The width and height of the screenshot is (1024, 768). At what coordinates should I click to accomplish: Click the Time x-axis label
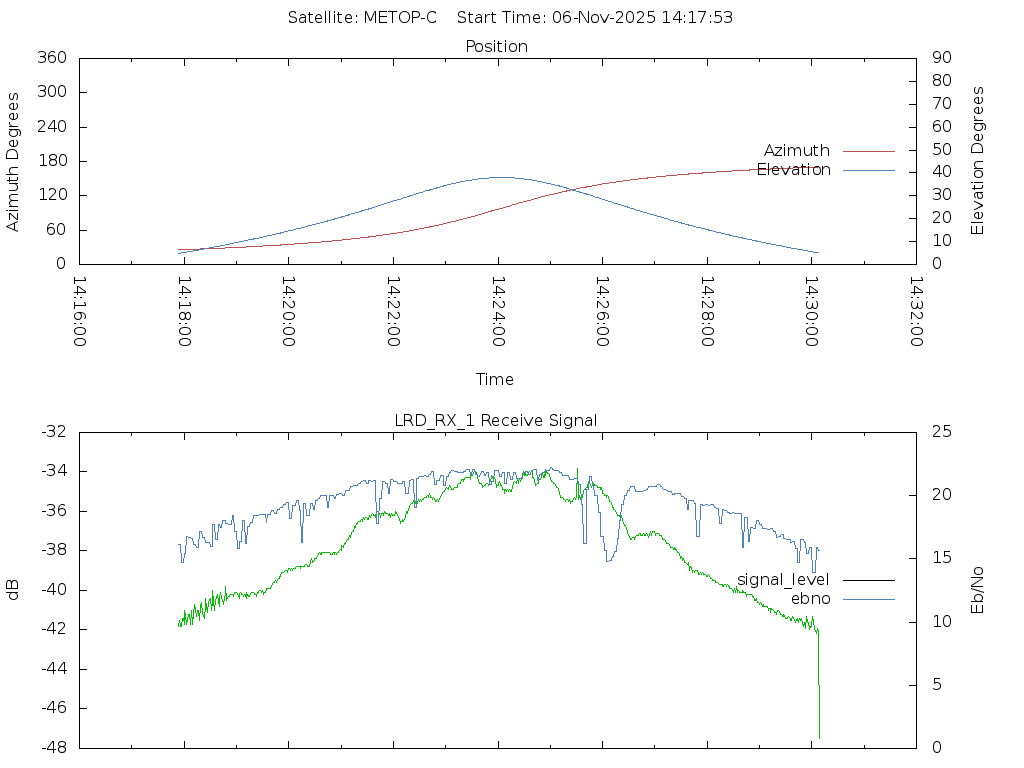tap(495, 379)
